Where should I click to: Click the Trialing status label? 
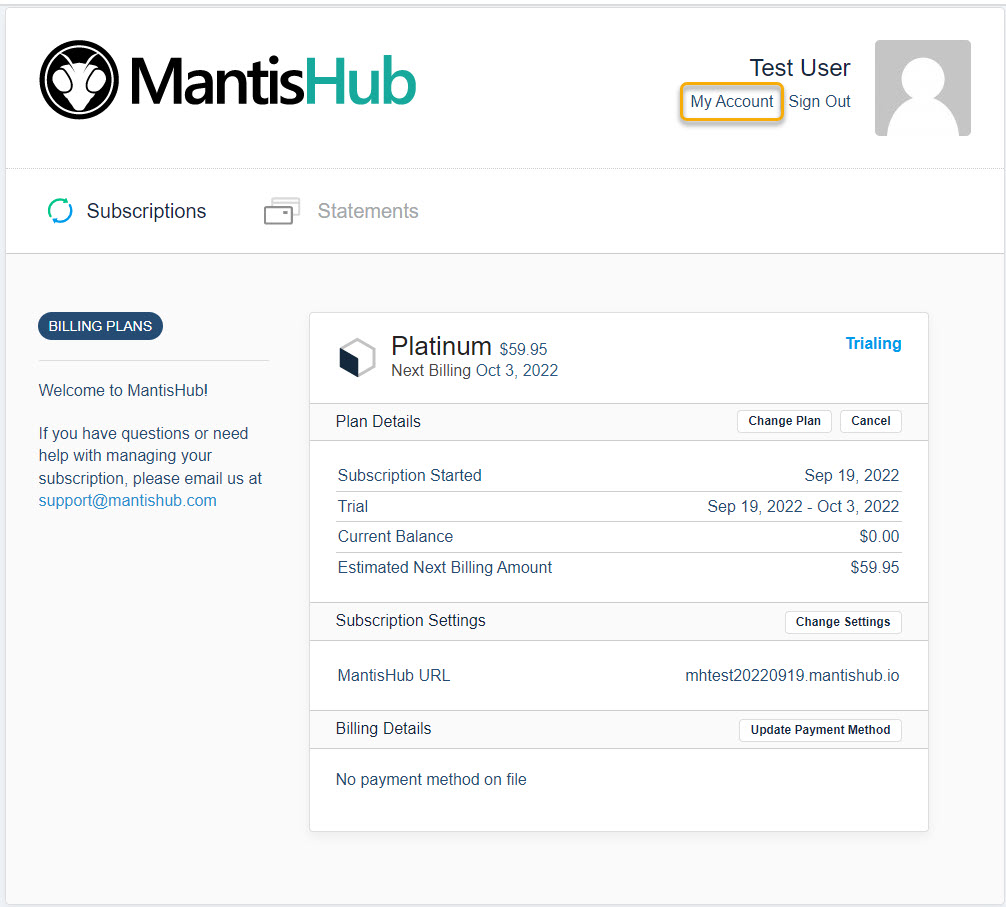coord(873,343)
